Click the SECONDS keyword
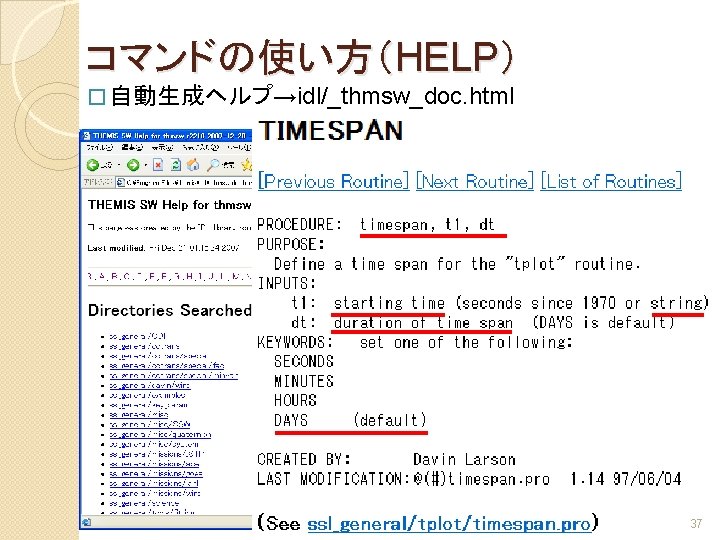Image resolution: width=720 pixels, height=540 pixels. point(304,361)
